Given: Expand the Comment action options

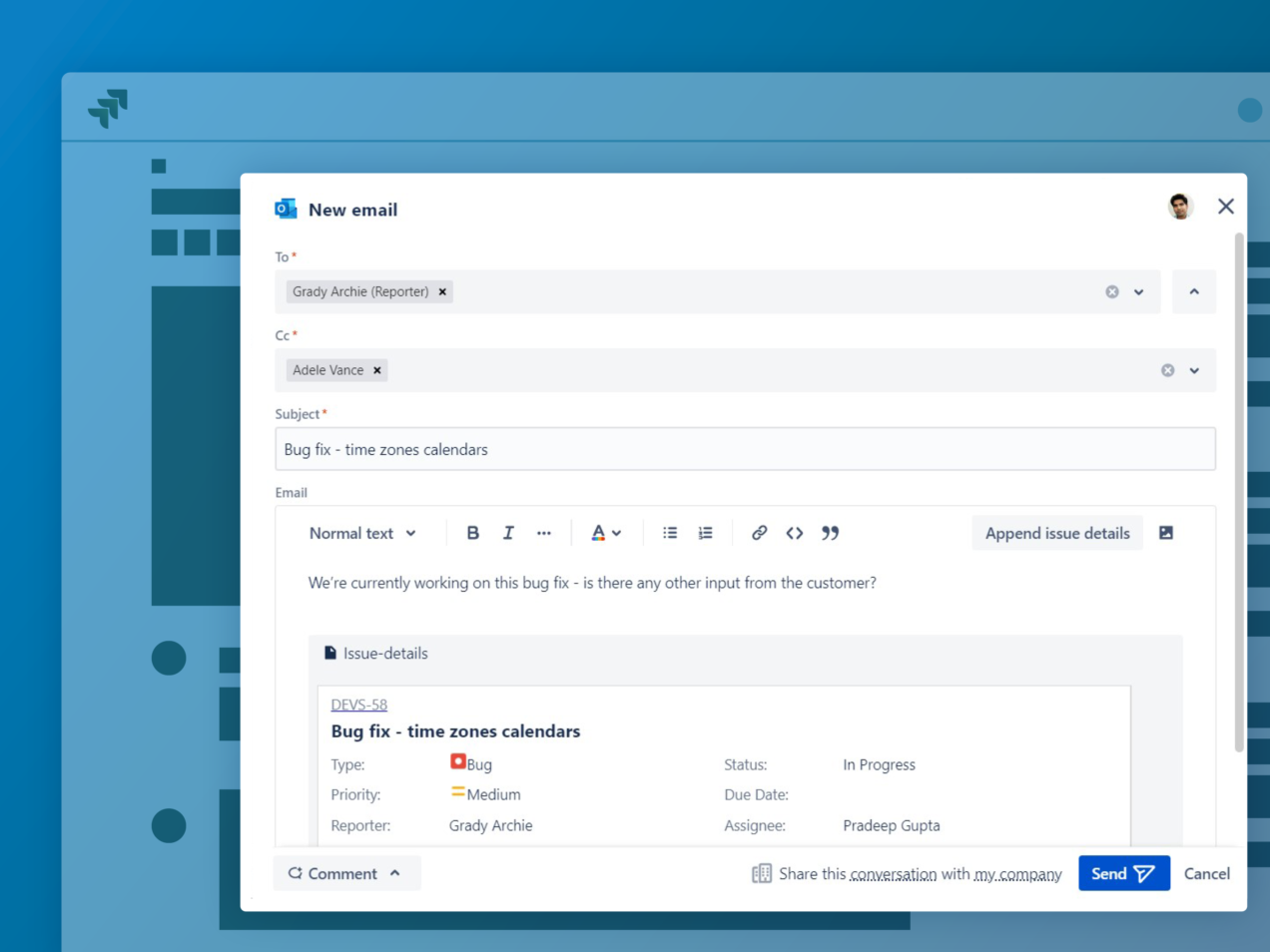Looking at the screenshot, I should tap(394, 873).
